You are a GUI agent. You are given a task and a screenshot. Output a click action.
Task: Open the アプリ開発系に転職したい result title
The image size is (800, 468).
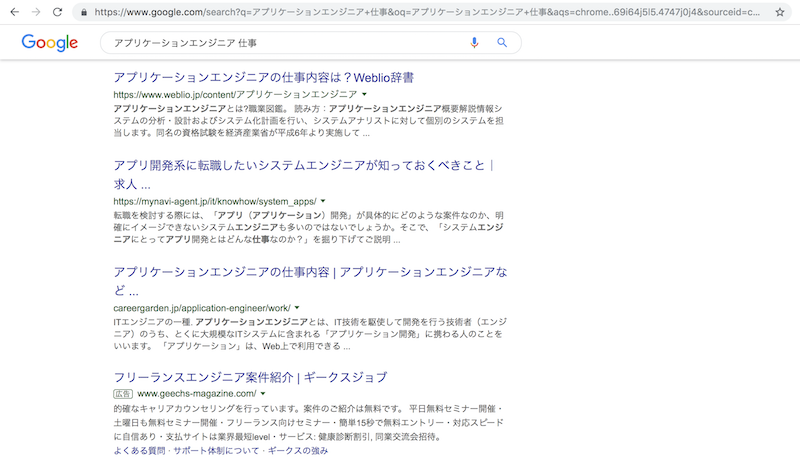304,175
